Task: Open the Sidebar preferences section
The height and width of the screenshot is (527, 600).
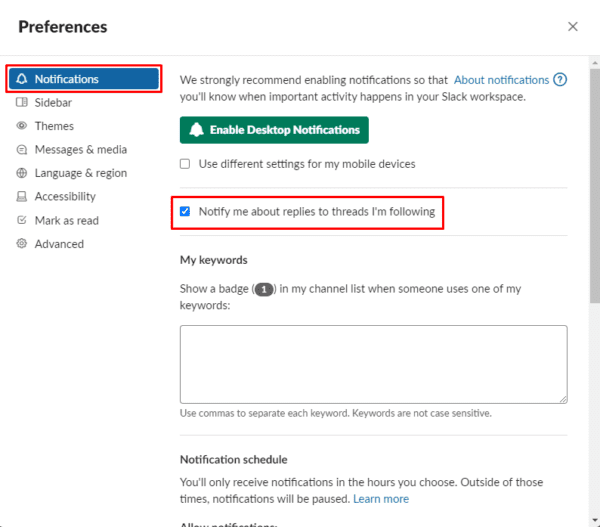Action: (53, 103)
